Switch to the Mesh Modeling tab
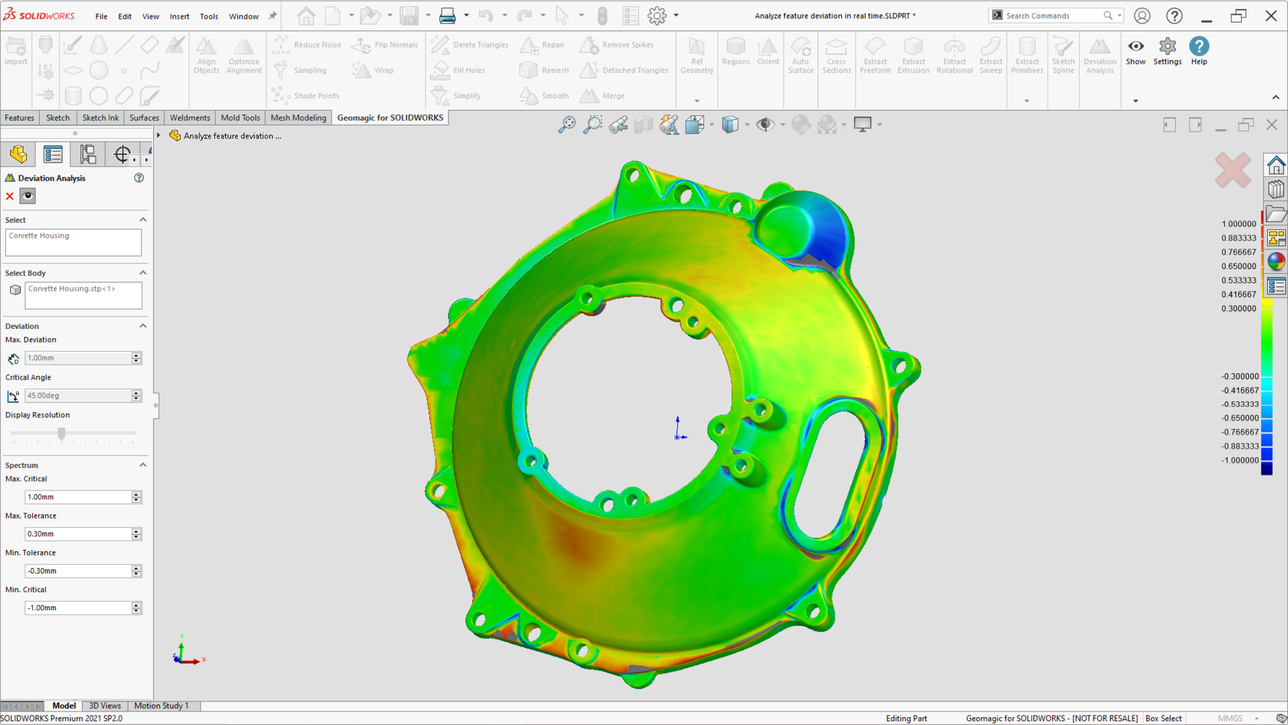This screenshot has height=725, width=1288. (x=298, y=118)
